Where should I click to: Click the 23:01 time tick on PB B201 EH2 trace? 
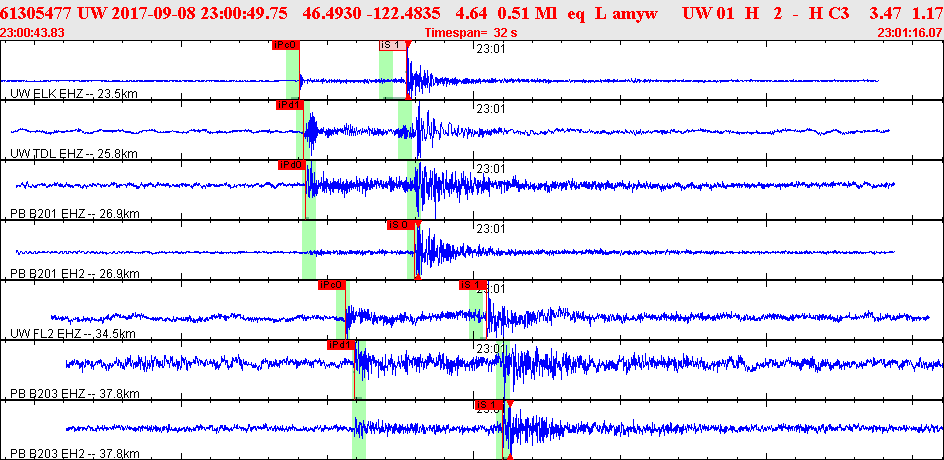pyautogui.click(x=491, y=228)
